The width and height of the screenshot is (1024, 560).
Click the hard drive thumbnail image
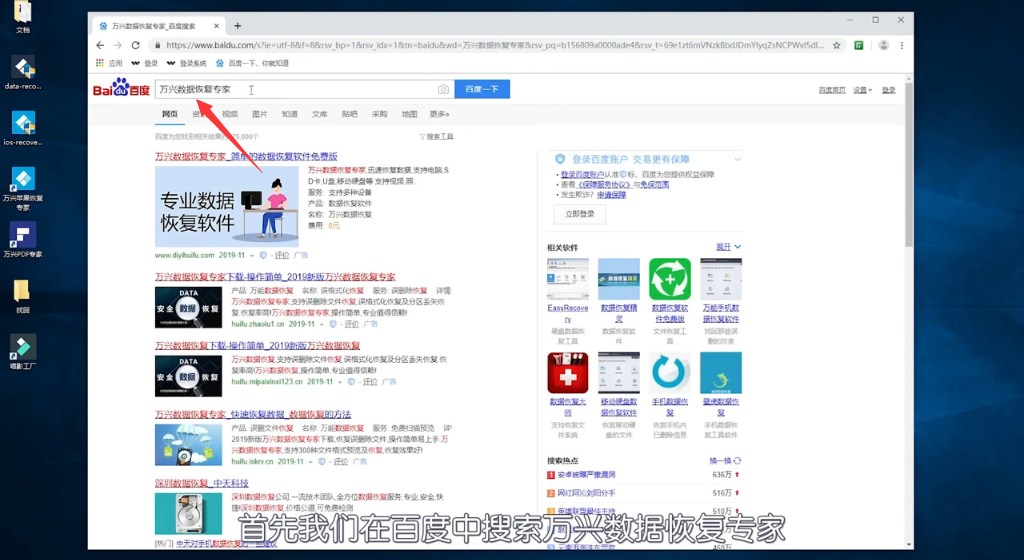click(x=188, y=514)
